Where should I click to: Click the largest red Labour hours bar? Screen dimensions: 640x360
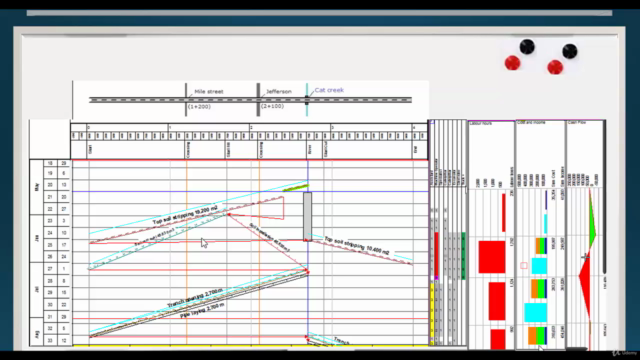point(492,257)
